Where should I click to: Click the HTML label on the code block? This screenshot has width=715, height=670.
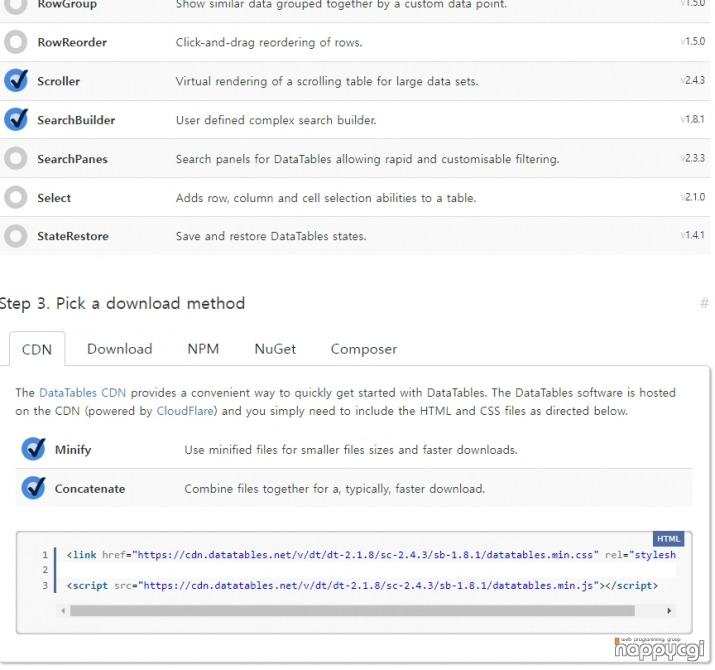[668, 539]
